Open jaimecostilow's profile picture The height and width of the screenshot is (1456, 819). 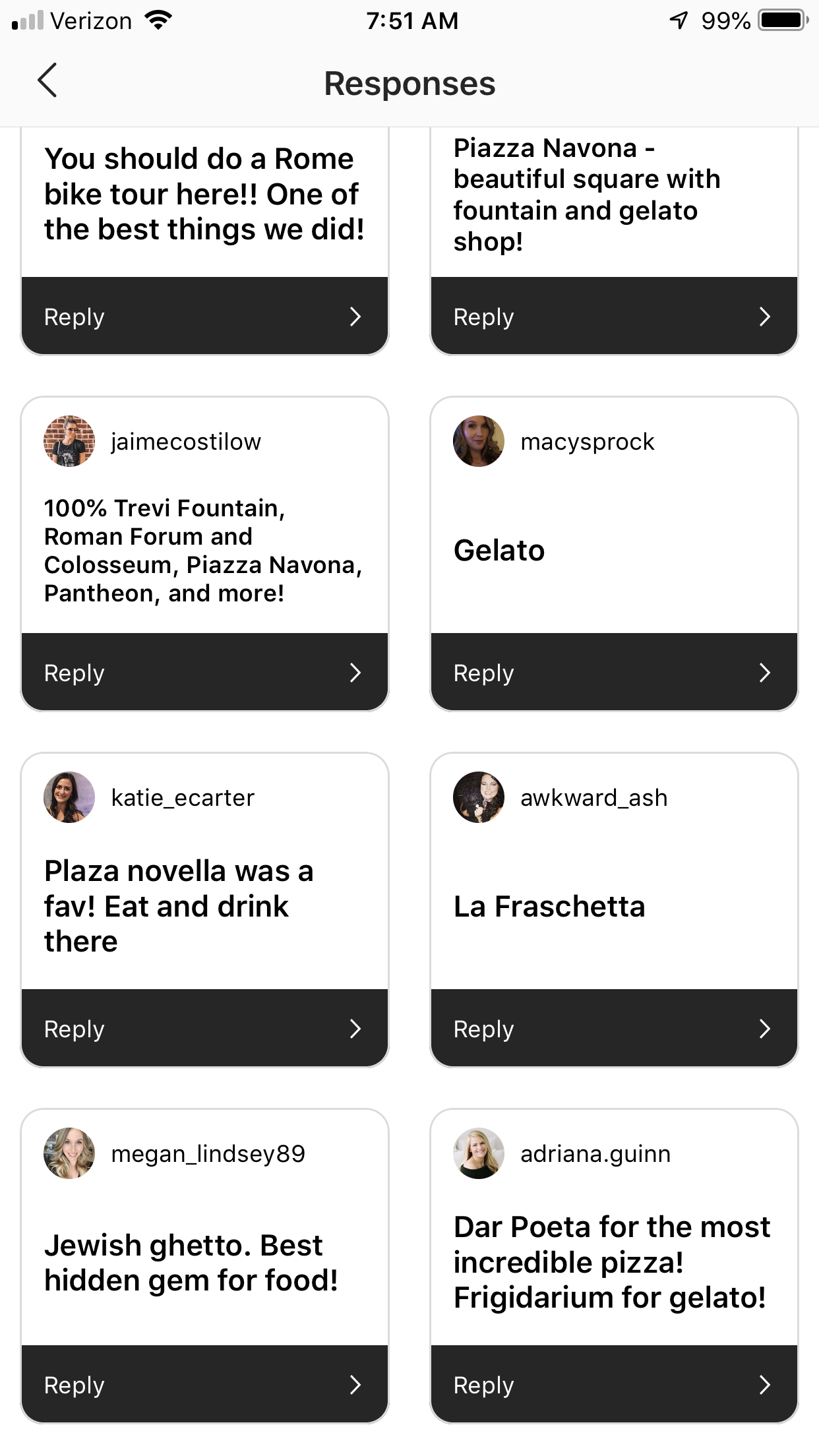[69, 441]
